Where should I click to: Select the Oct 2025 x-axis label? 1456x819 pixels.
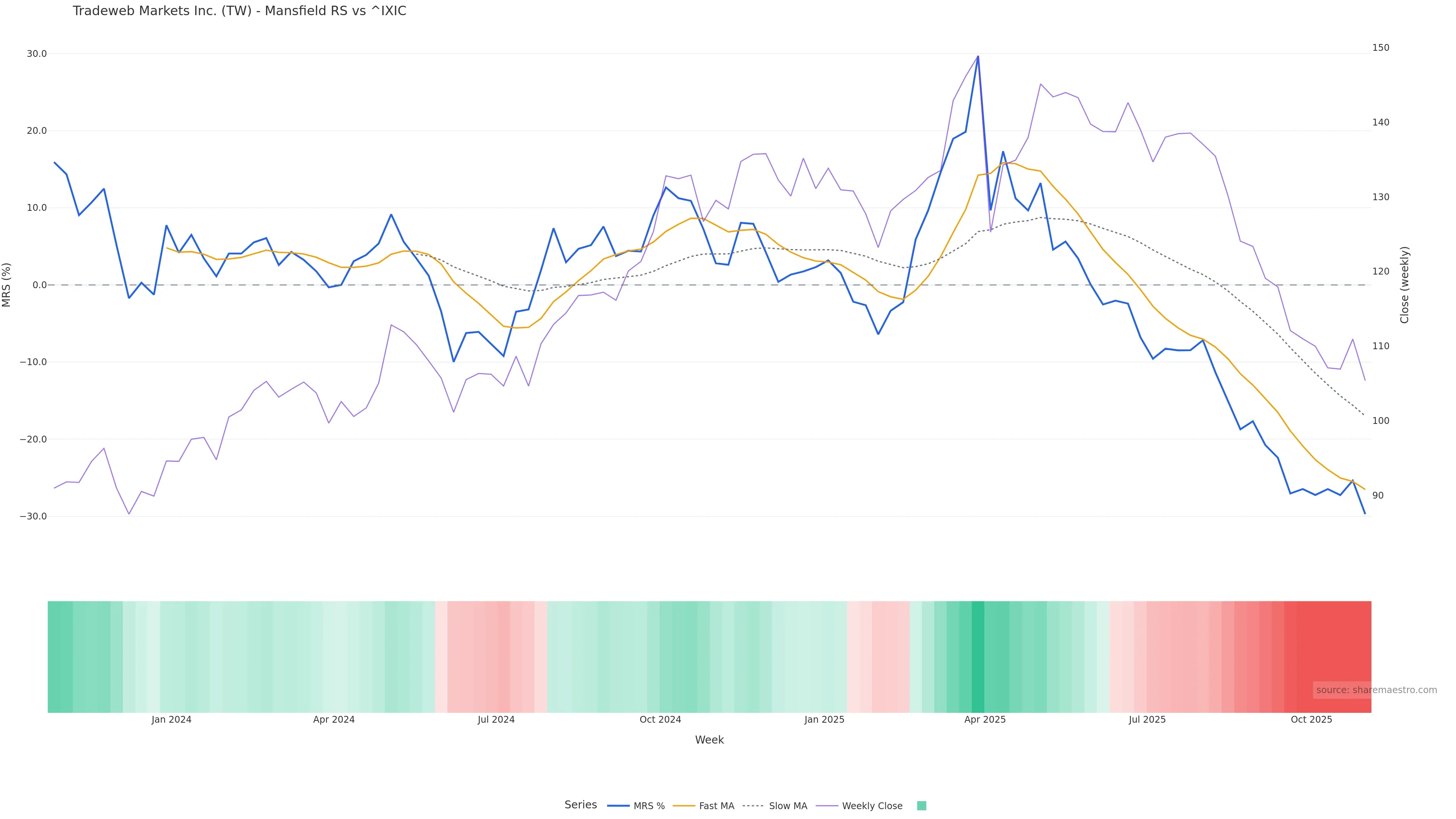click(x=1311, y=720)
